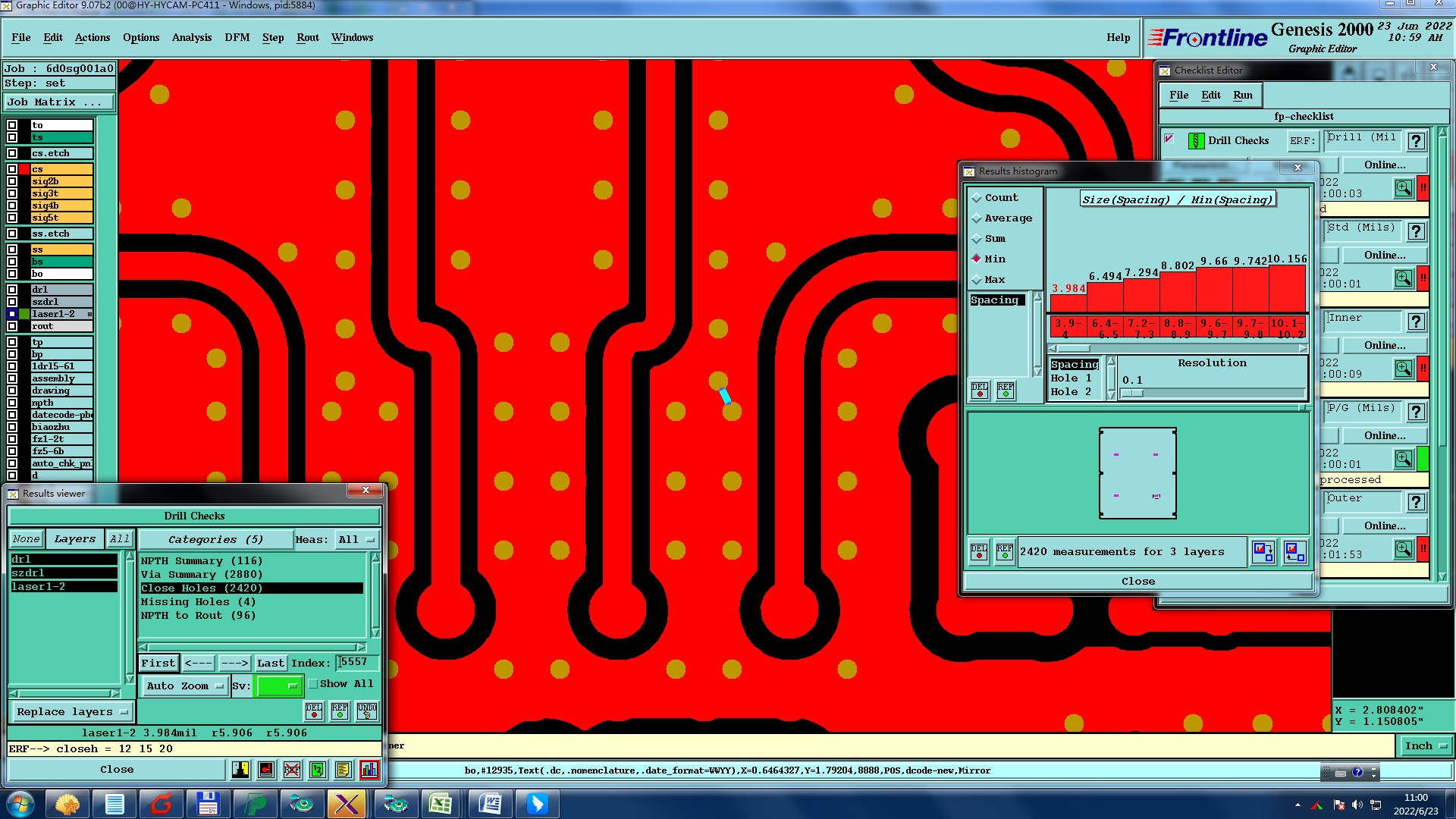
Task: Select the Count radio option in histogram
Action: click(977, 198)
